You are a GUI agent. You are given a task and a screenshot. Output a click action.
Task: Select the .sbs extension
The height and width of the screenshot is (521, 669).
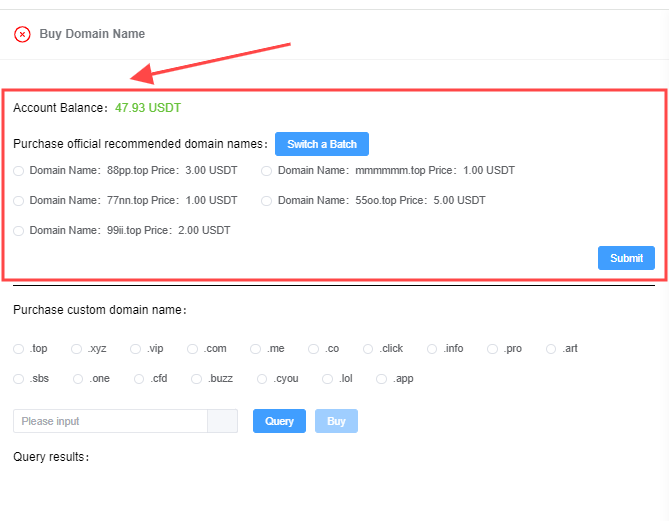[18, 379]
